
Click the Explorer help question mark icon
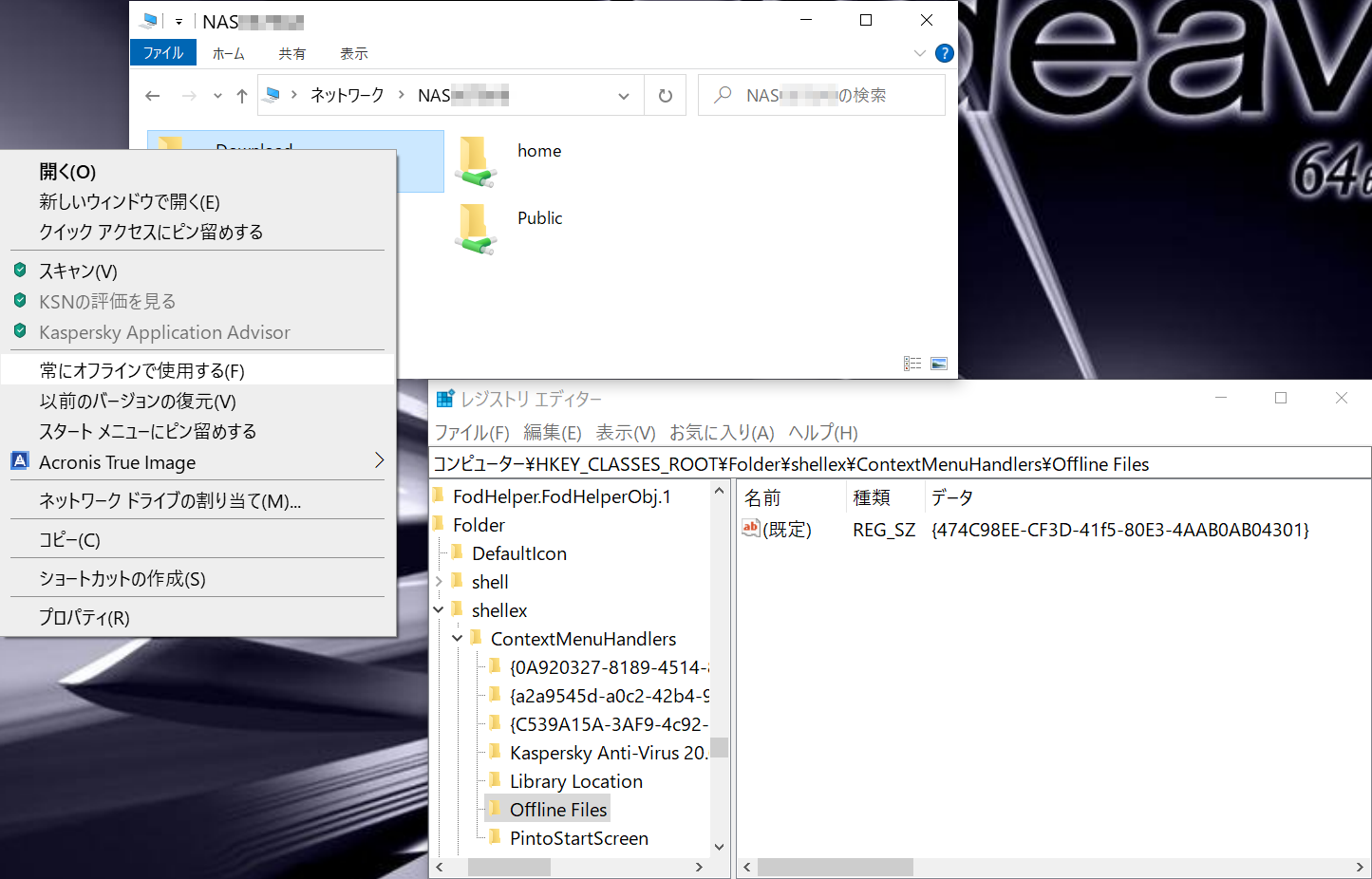coord(944,53)
